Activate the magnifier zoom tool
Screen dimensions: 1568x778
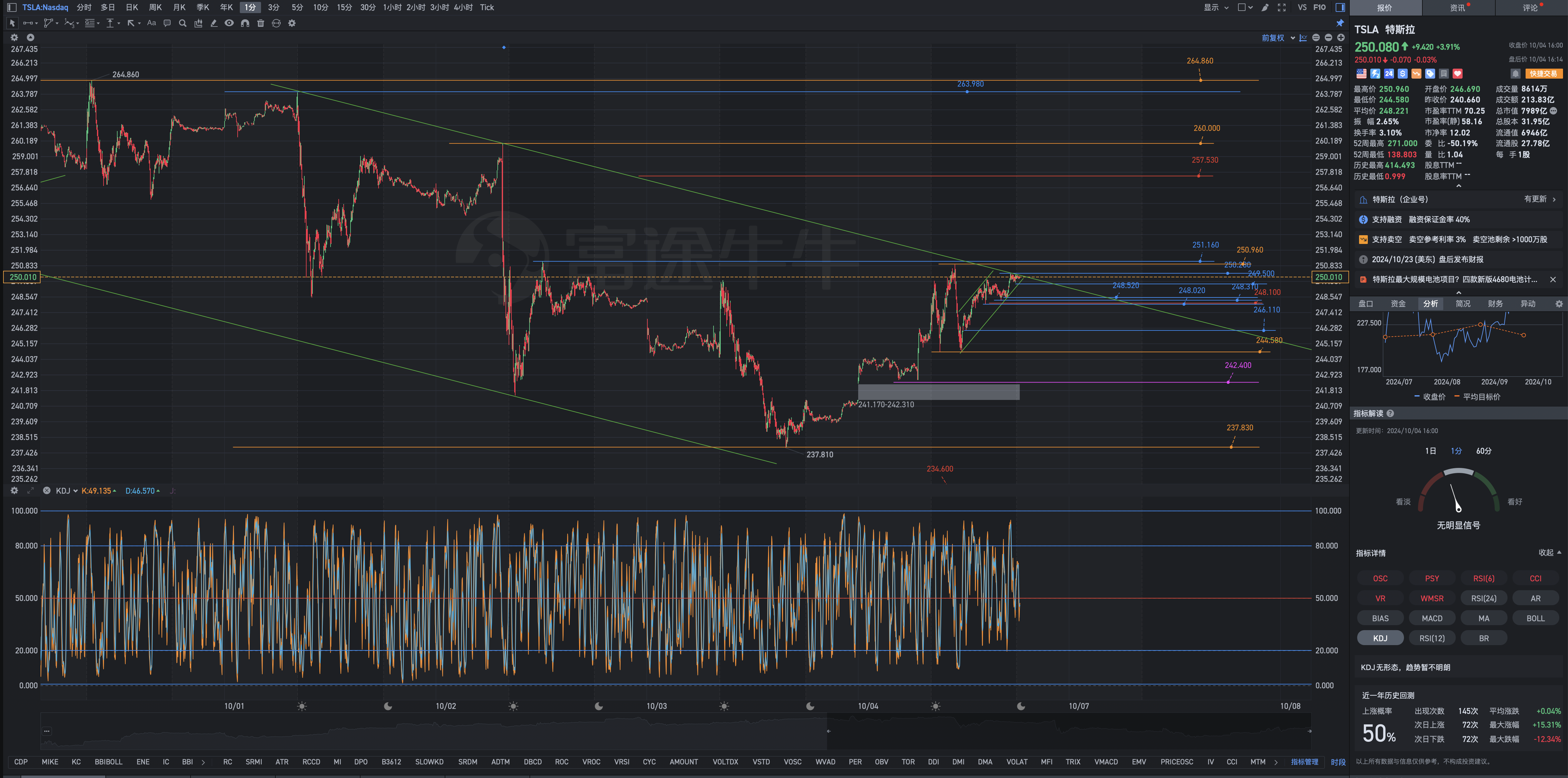183,23
